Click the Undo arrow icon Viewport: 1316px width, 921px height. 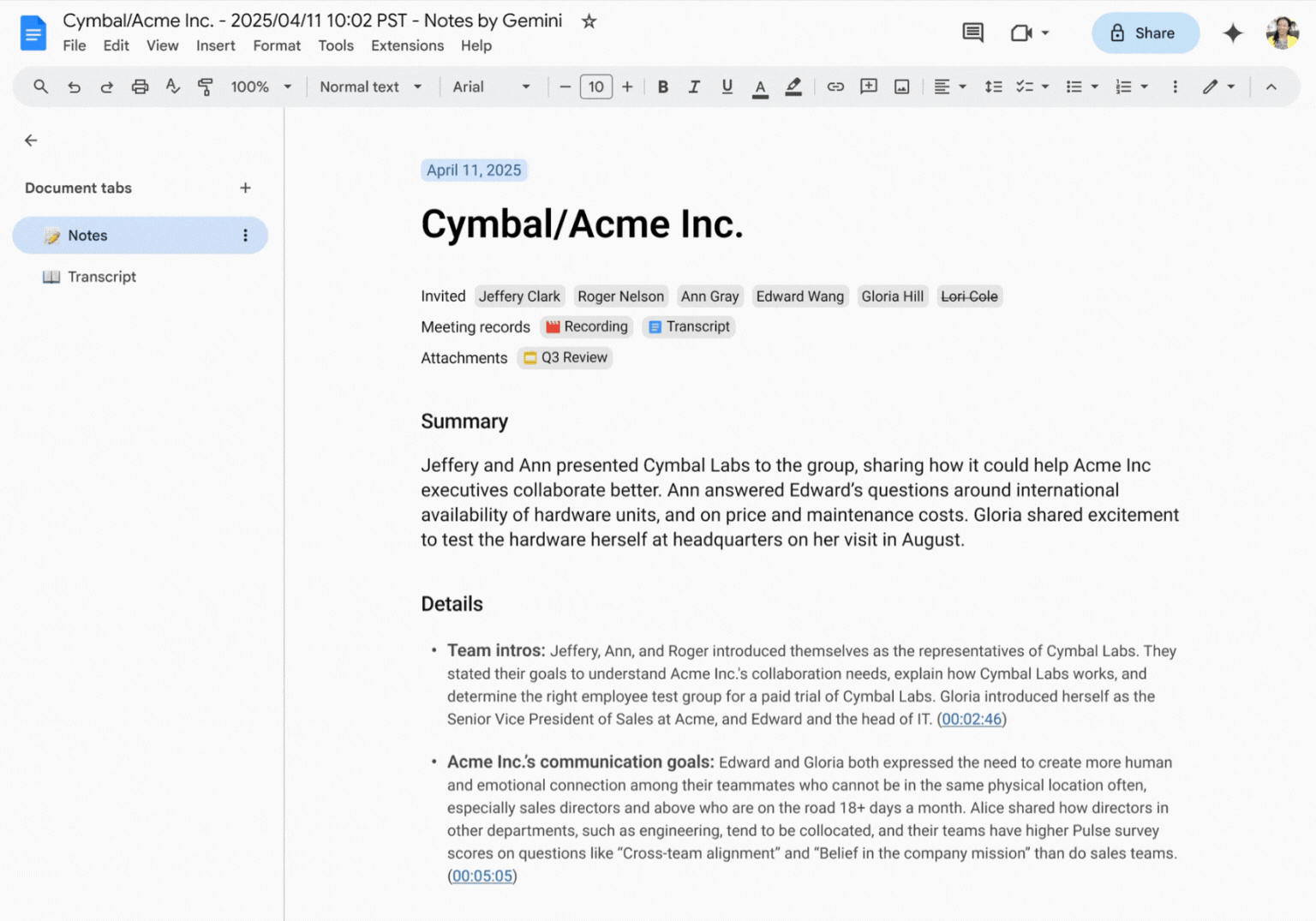(x=75, y=87)
